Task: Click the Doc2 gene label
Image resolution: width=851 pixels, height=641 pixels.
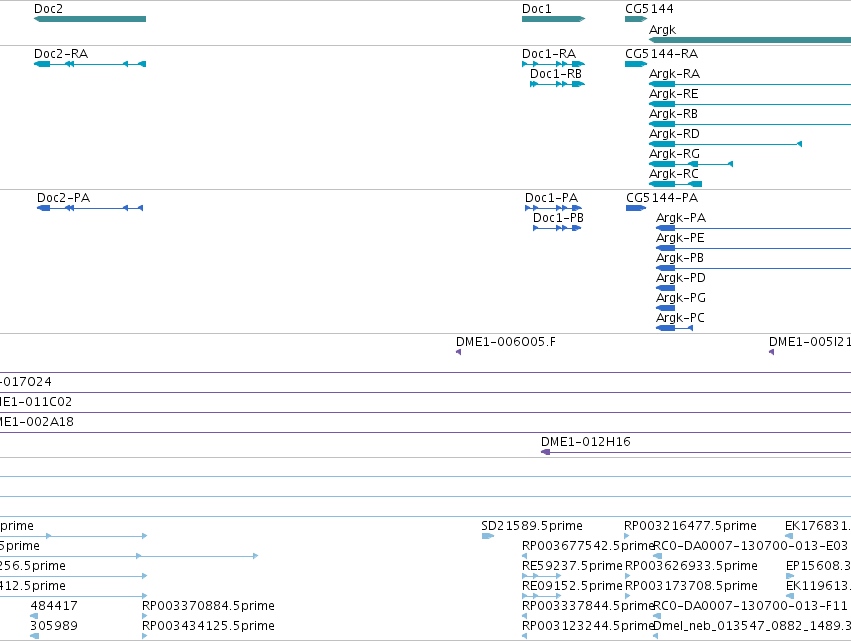Action: (48, 9)
